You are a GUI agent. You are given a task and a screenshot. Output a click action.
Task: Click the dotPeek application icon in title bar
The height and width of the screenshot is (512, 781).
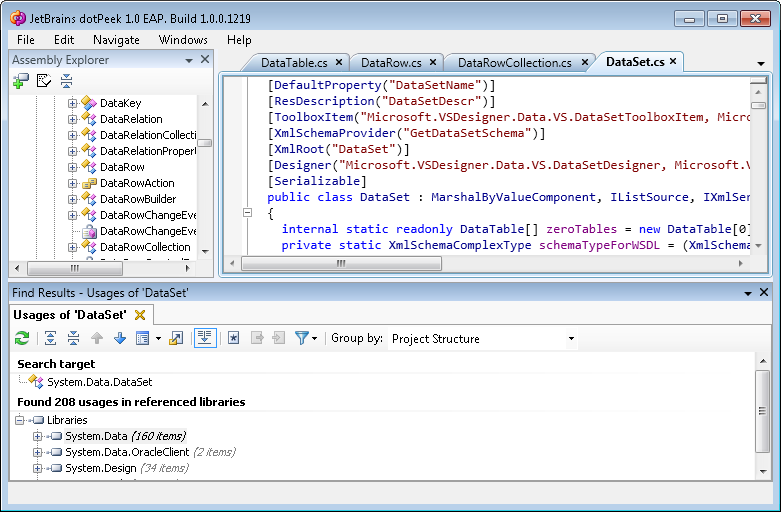coord(18,18)
